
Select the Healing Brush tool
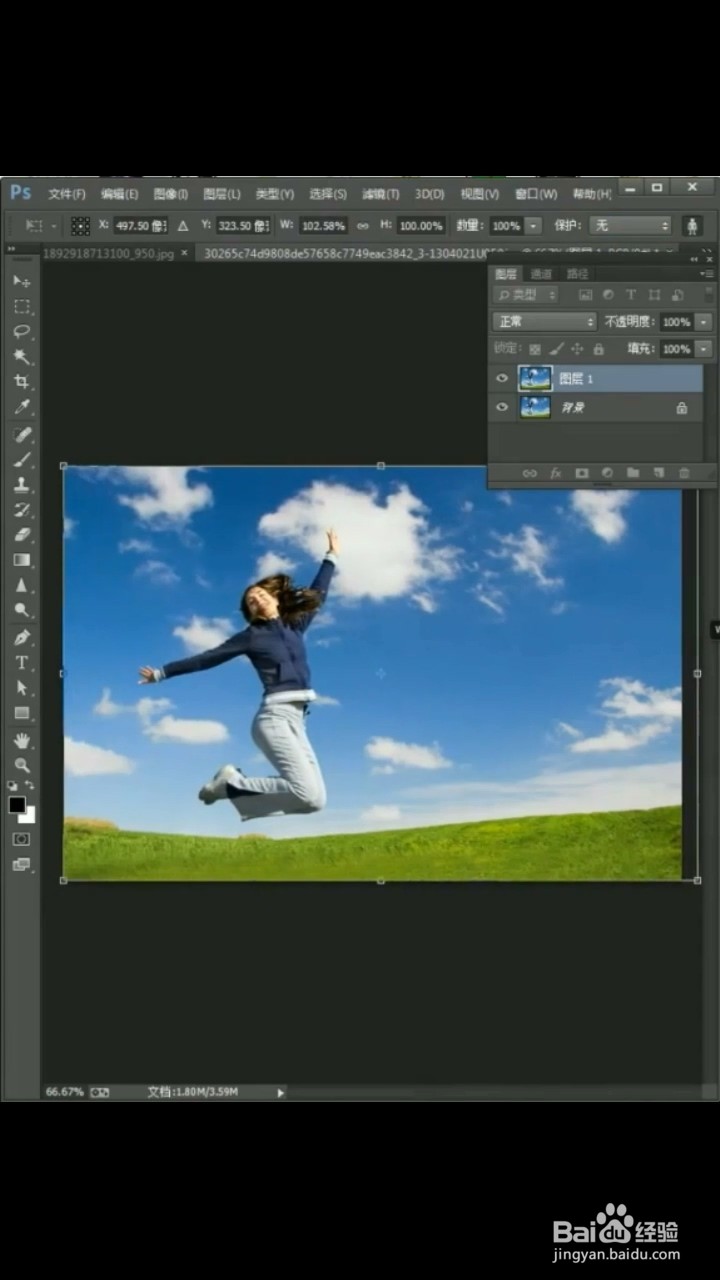point(21,435)
